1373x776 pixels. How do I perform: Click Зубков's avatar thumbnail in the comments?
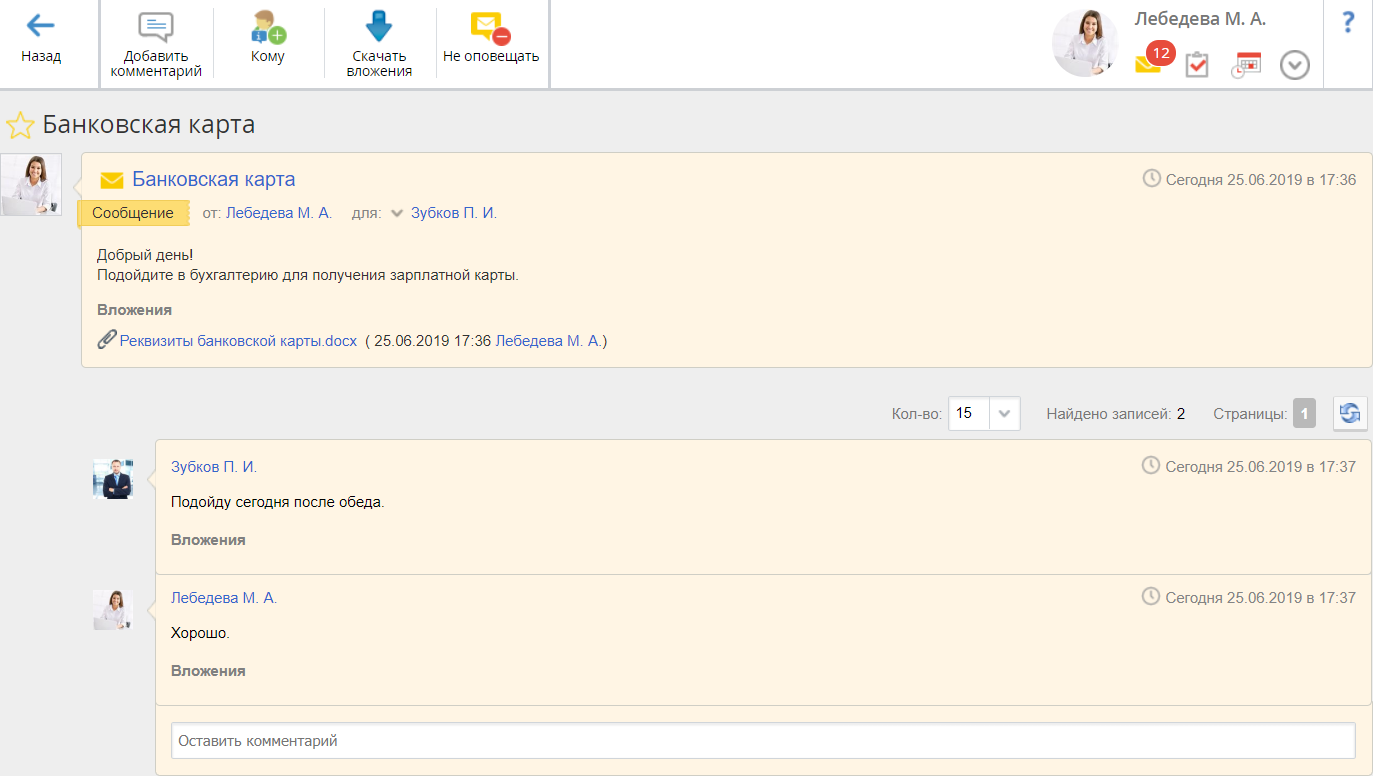pyautogui.click(x=113, y=479)
